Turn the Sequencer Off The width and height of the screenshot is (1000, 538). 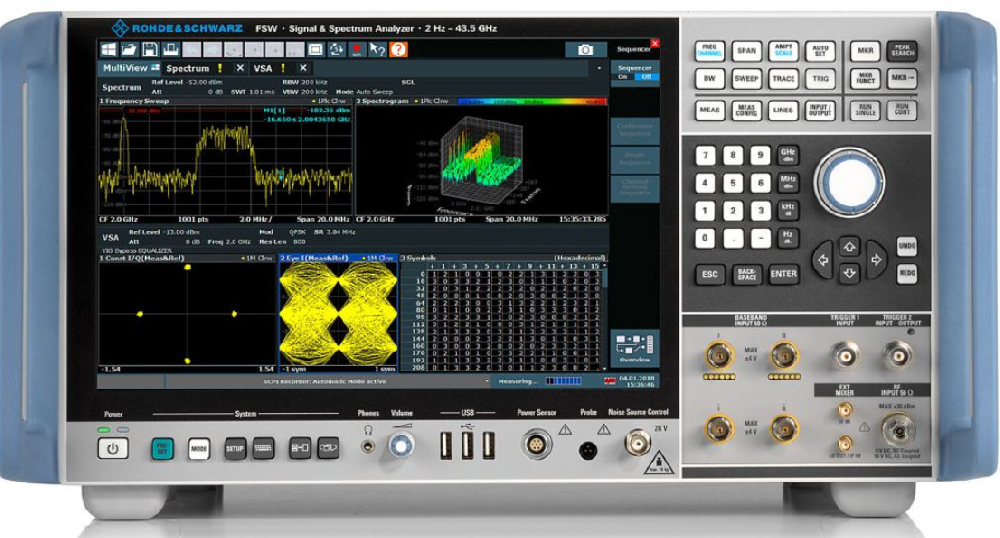point(646,76)
